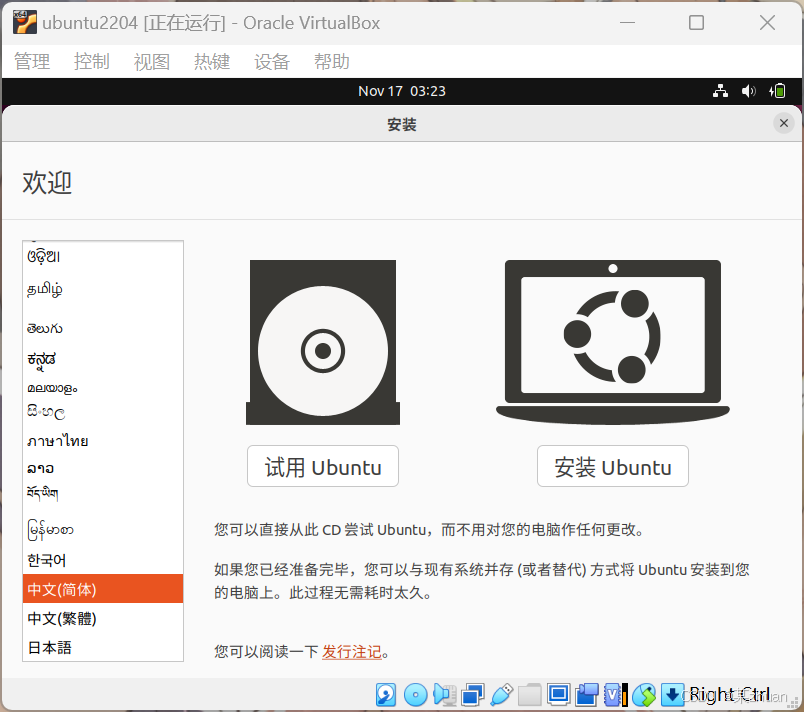The image size is (804, 712).
Task: Open the Ubuntu network indicator
Action: [720, 91]
